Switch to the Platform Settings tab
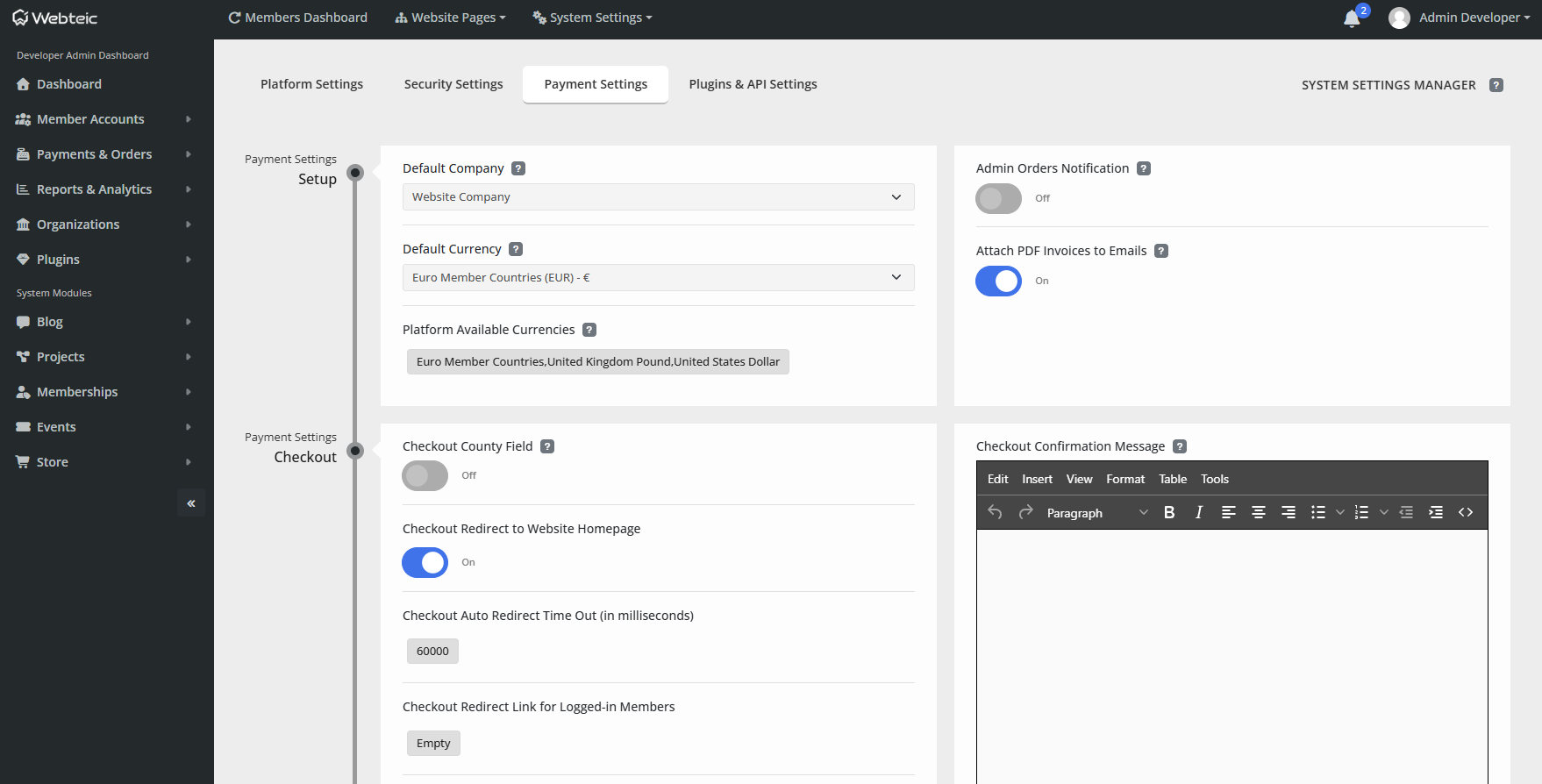Viewport: 1542px width, 784px height. (311, 84)
